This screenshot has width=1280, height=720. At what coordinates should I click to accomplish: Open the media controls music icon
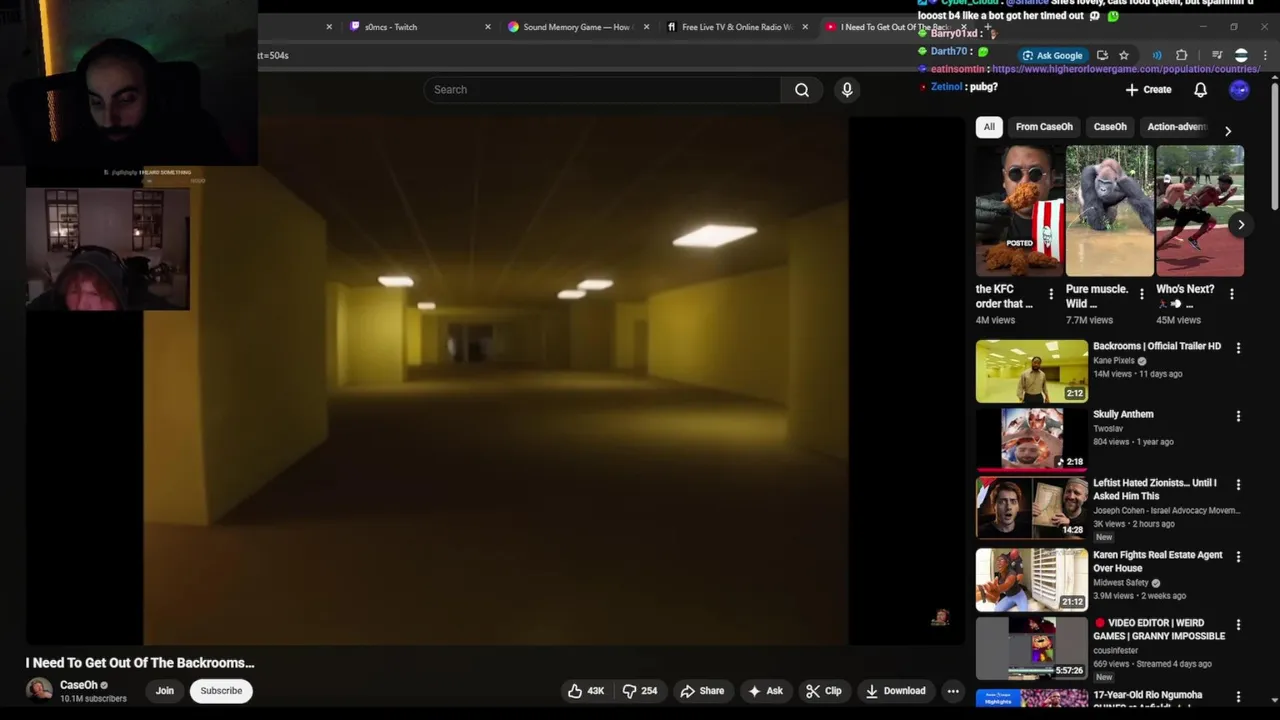pos(1217,56)
